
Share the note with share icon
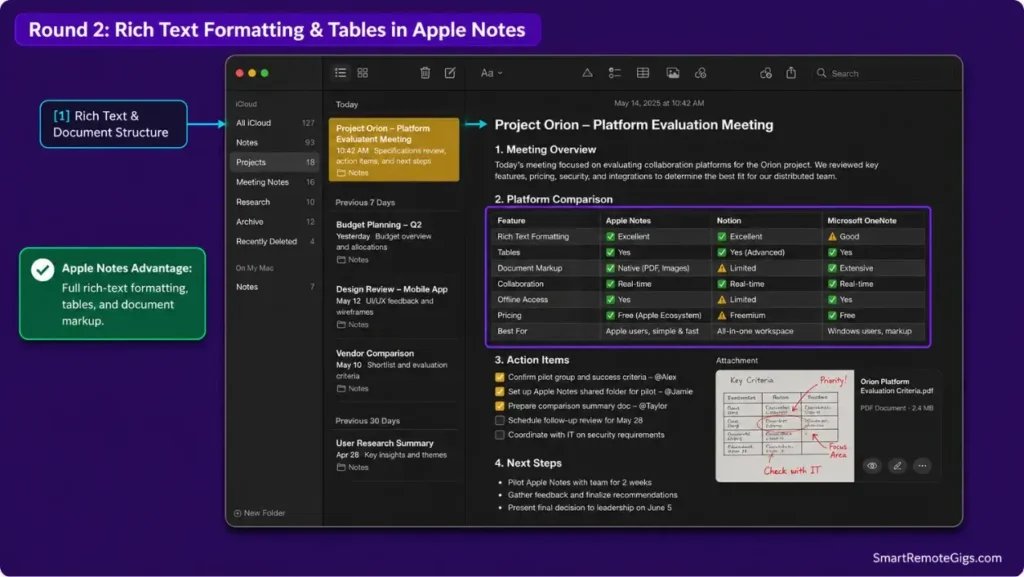[791, 72]
